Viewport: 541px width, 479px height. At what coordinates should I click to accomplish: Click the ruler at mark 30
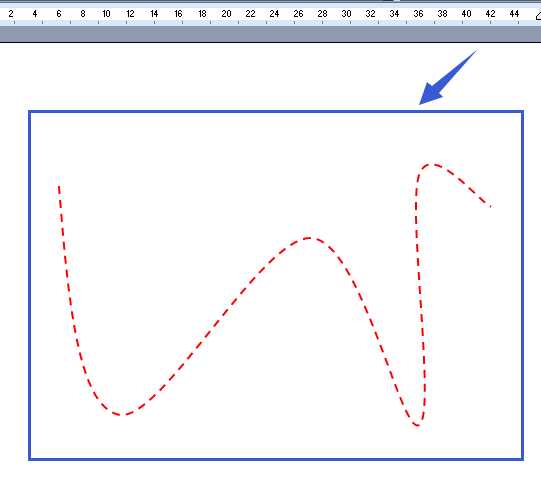coord(346,14)
